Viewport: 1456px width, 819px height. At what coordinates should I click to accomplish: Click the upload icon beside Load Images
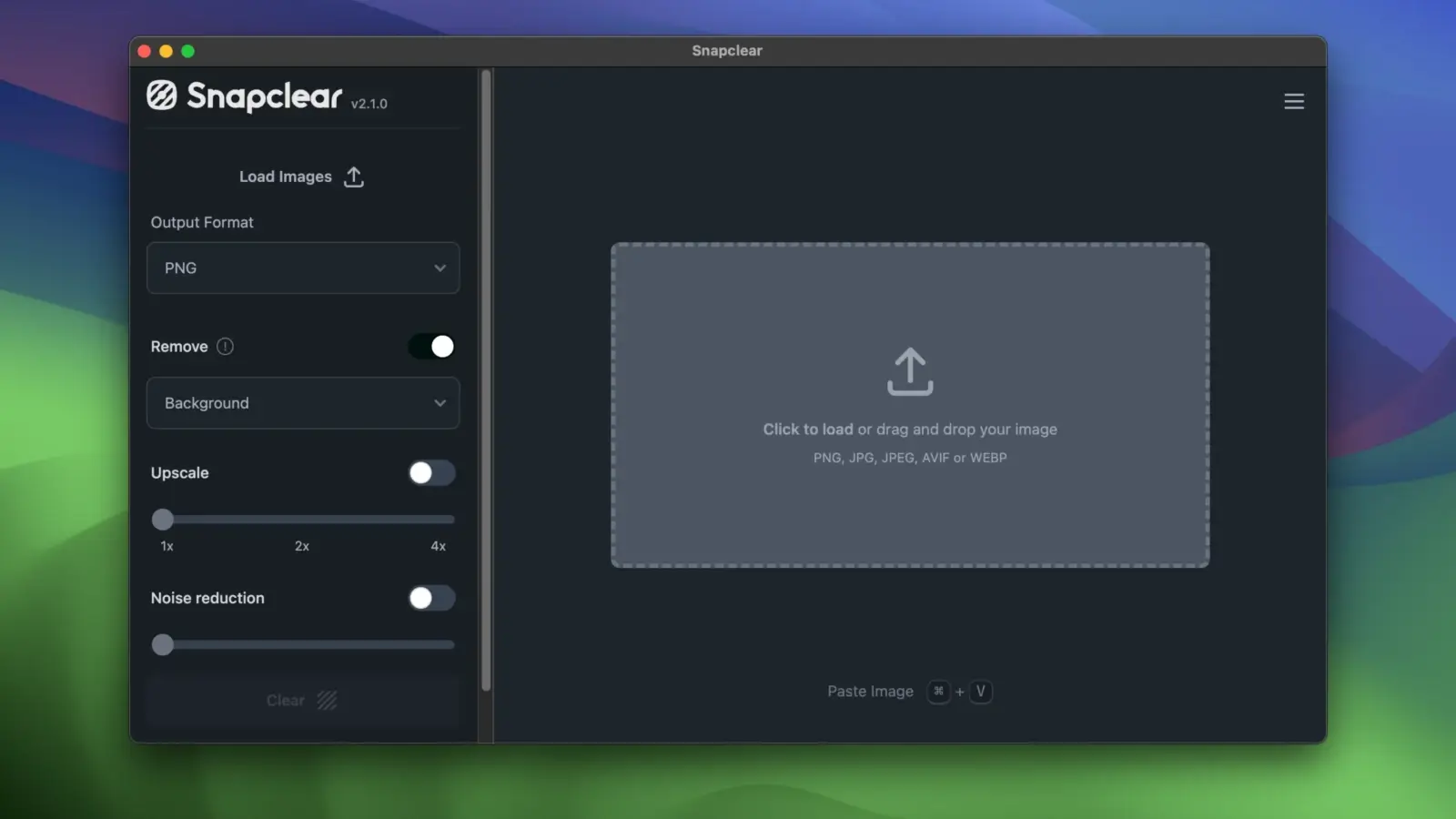click(354, 177)
